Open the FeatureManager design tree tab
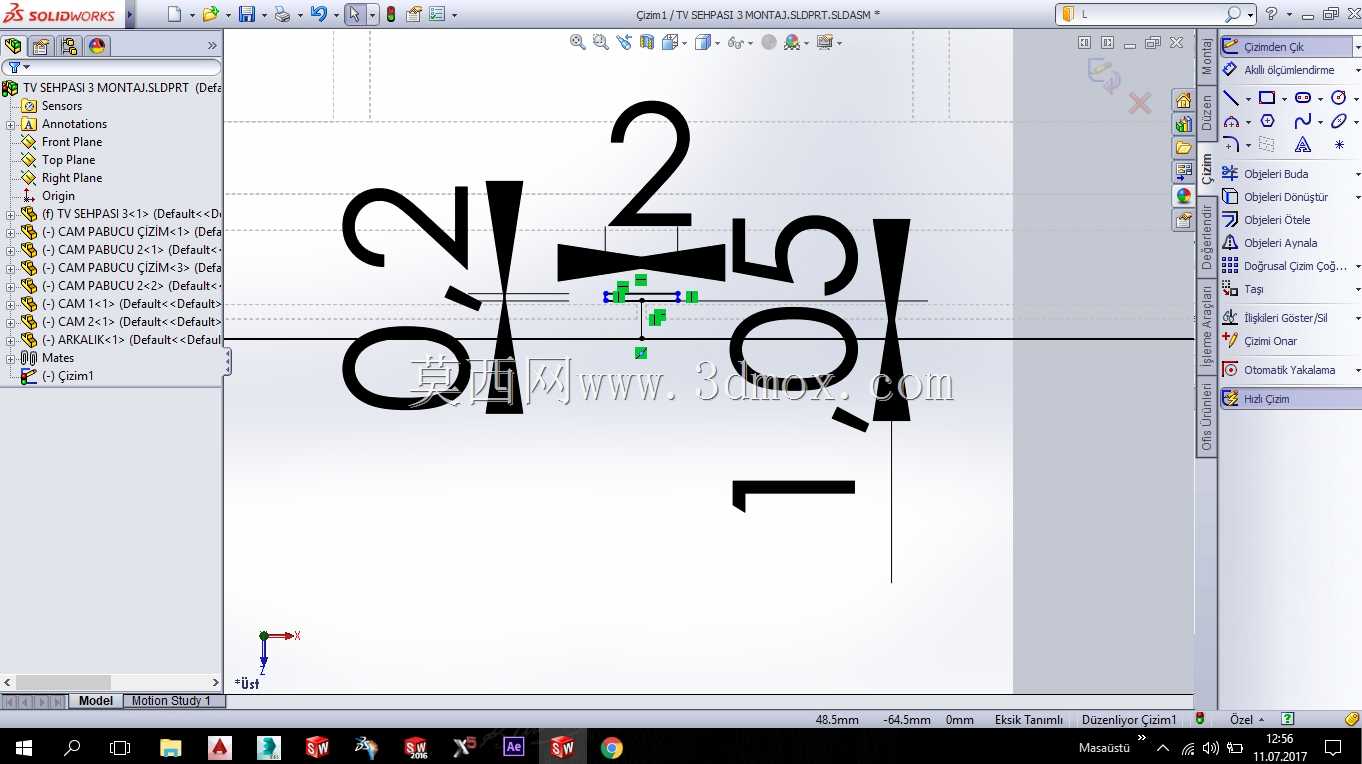Screen dimensions: 1362x764 13,46
